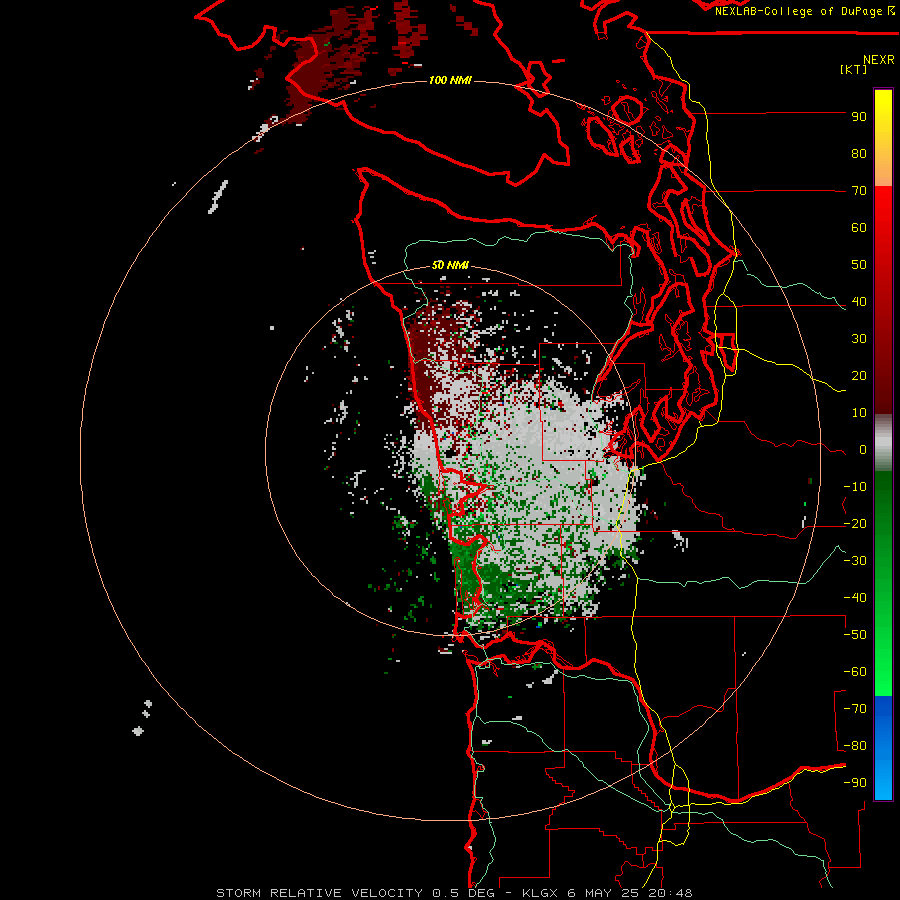
Task: Click the -50 value on the velocity scale
Action: [855, 635]
